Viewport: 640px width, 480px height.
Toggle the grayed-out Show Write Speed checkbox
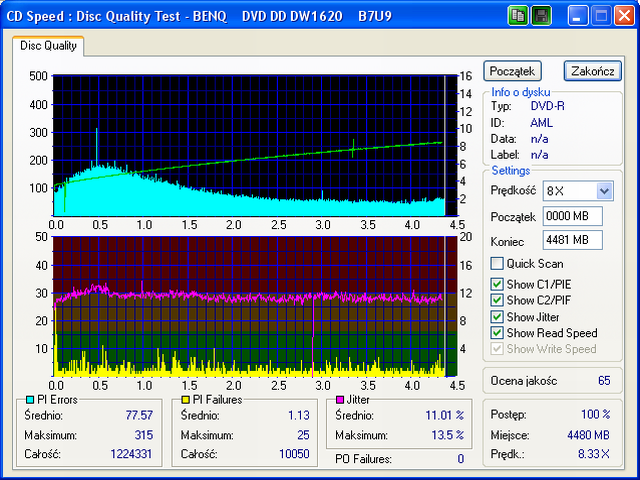497,349
